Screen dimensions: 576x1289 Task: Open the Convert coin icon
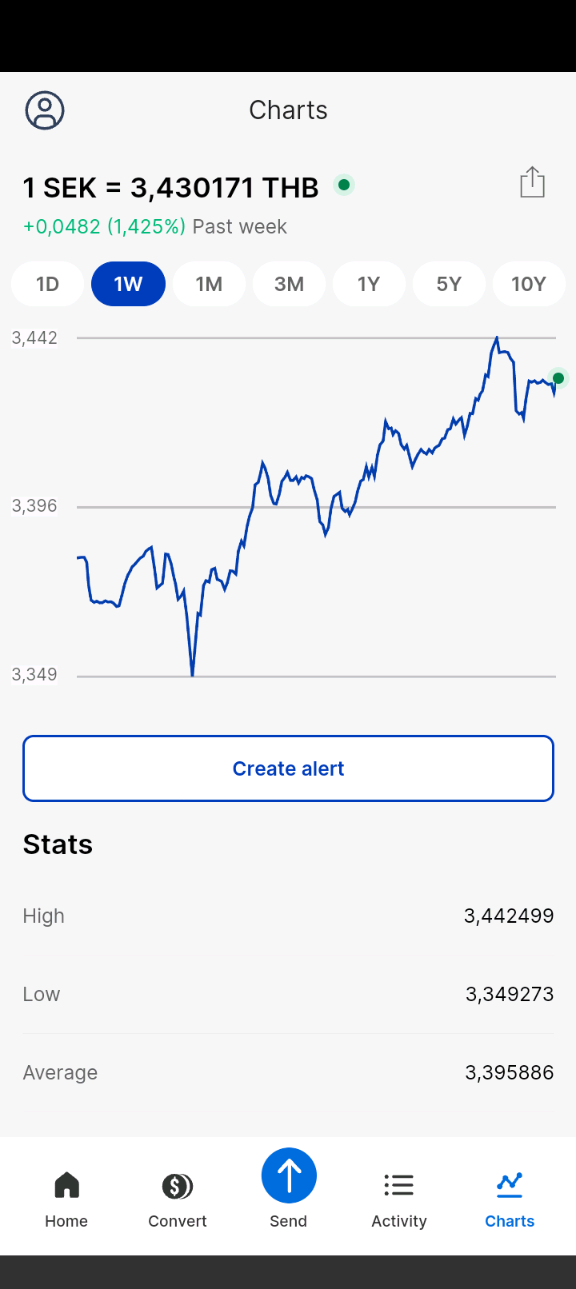pyautogui.click(x=177, y=1186)
